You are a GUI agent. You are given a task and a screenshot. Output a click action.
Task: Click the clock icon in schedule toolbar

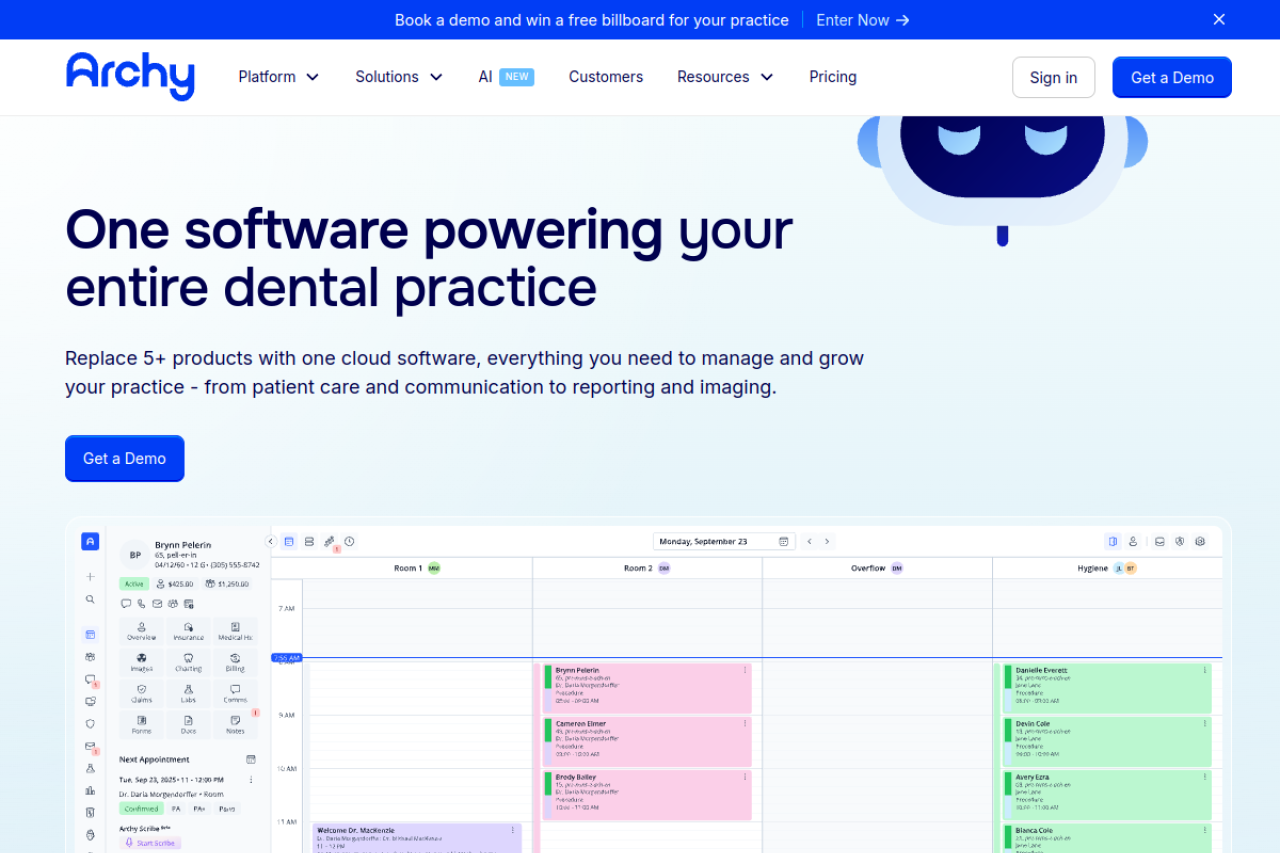[x=349, y=541]
